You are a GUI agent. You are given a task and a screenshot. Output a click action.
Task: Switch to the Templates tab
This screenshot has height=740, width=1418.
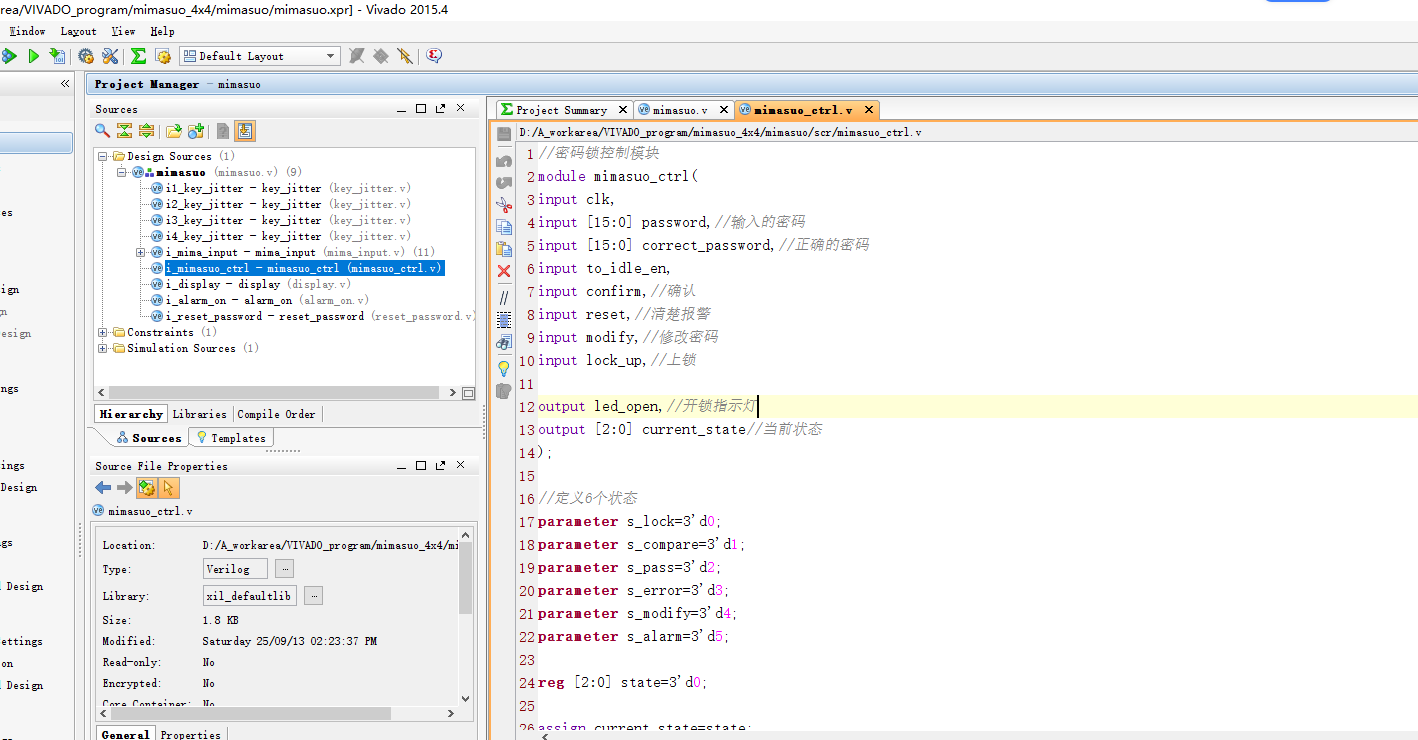pyautogui.click(x=231, y=438)
